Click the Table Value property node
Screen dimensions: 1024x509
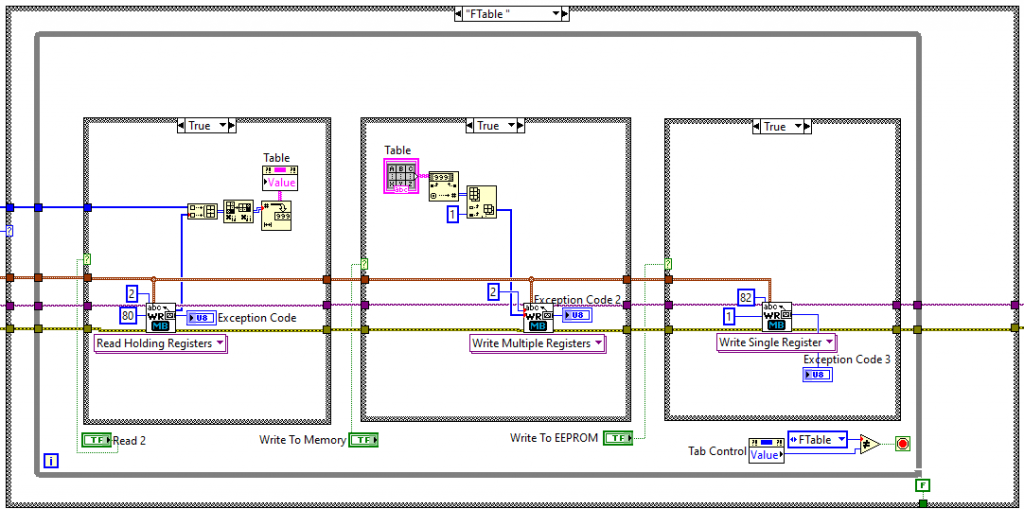279,177
